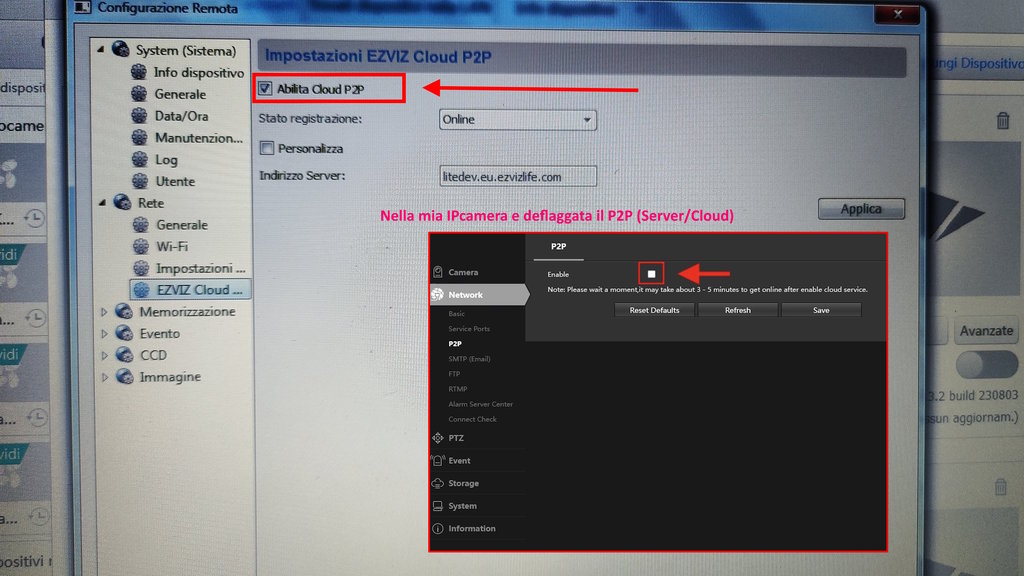Click the CCD globe icon

[x=124, y=355]
